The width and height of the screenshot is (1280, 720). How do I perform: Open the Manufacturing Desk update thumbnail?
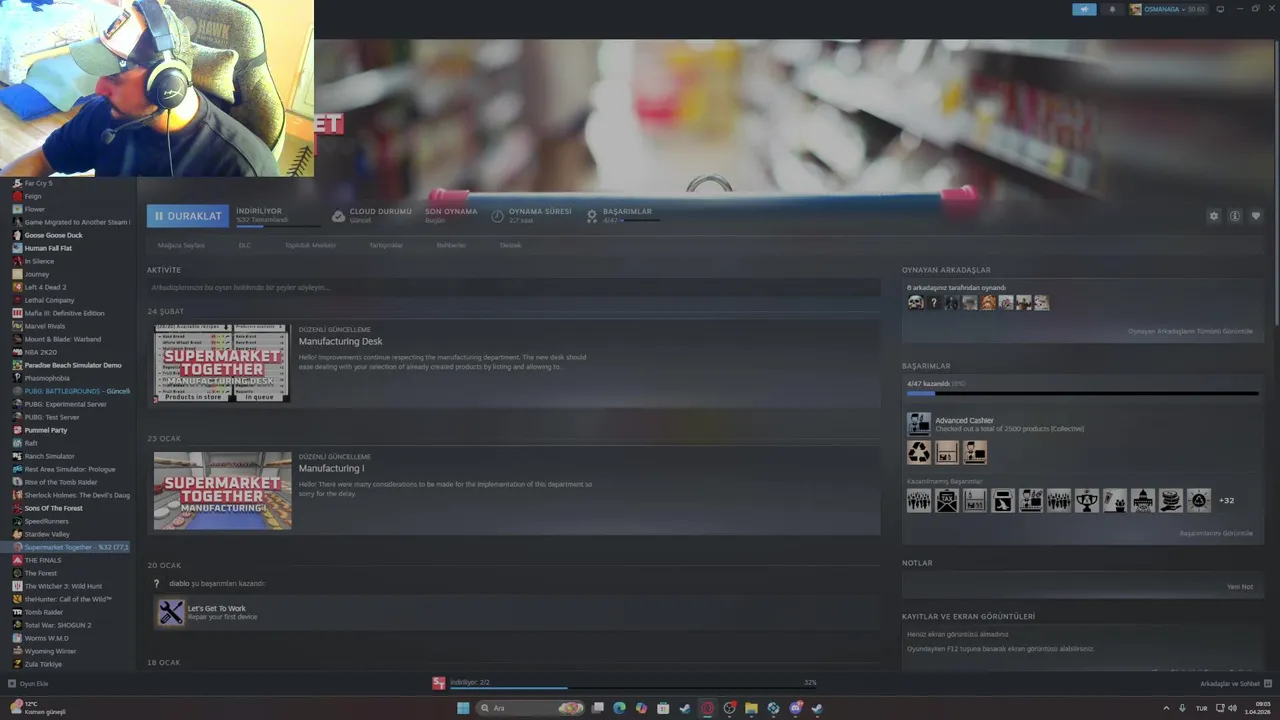[x=222, y=363]
